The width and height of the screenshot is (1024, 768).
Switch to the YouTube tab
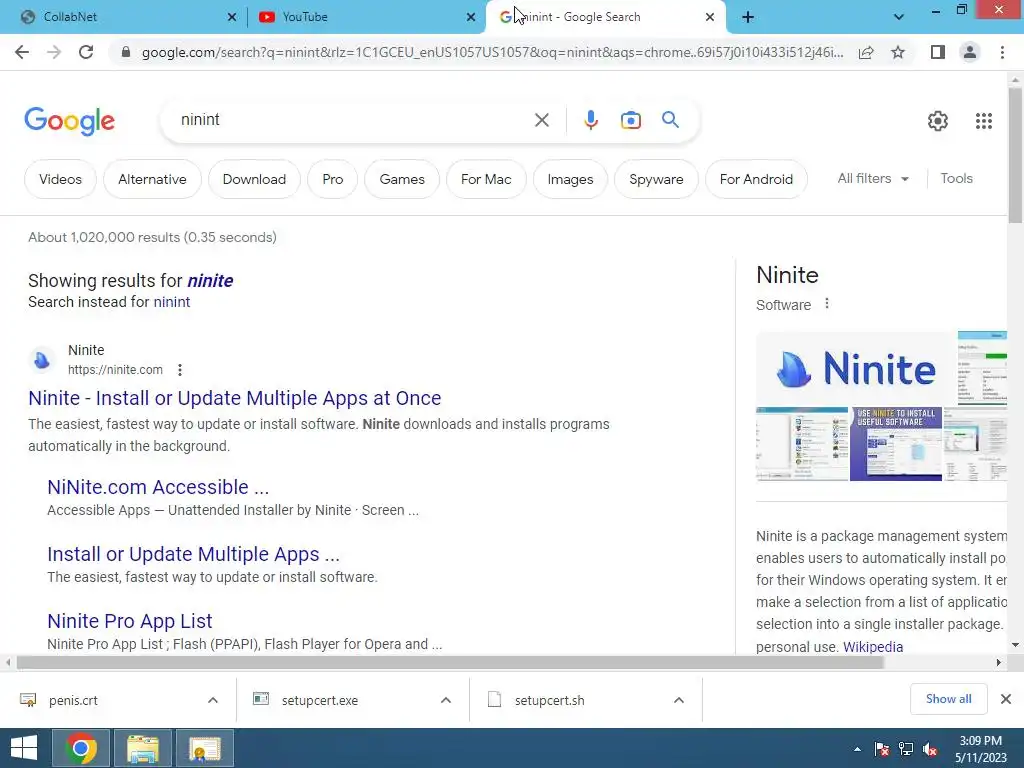click(x=364, y=17)
